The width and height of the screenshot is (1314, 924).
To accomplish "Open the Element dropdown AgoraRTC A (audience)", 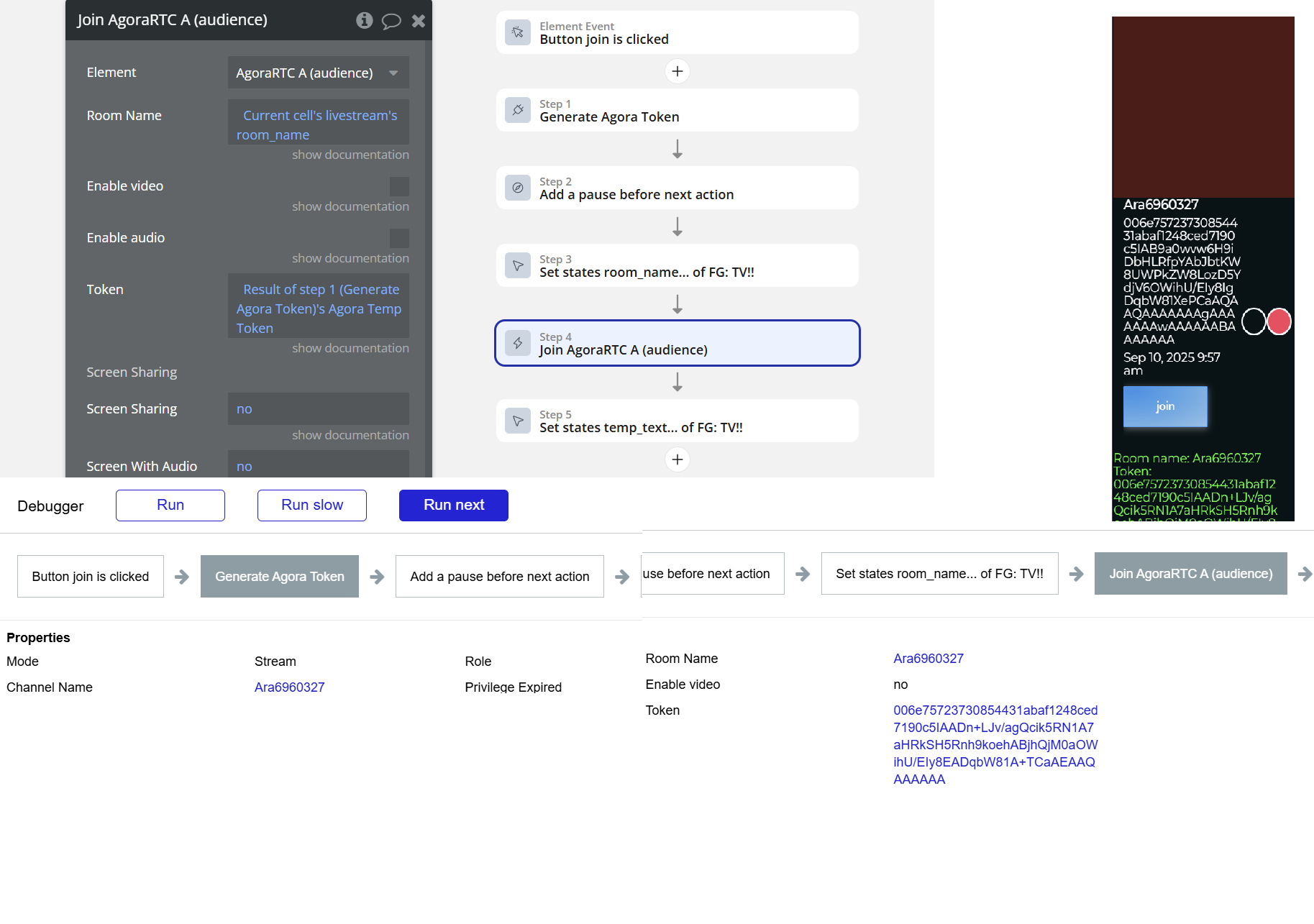I will click(318, 73).
